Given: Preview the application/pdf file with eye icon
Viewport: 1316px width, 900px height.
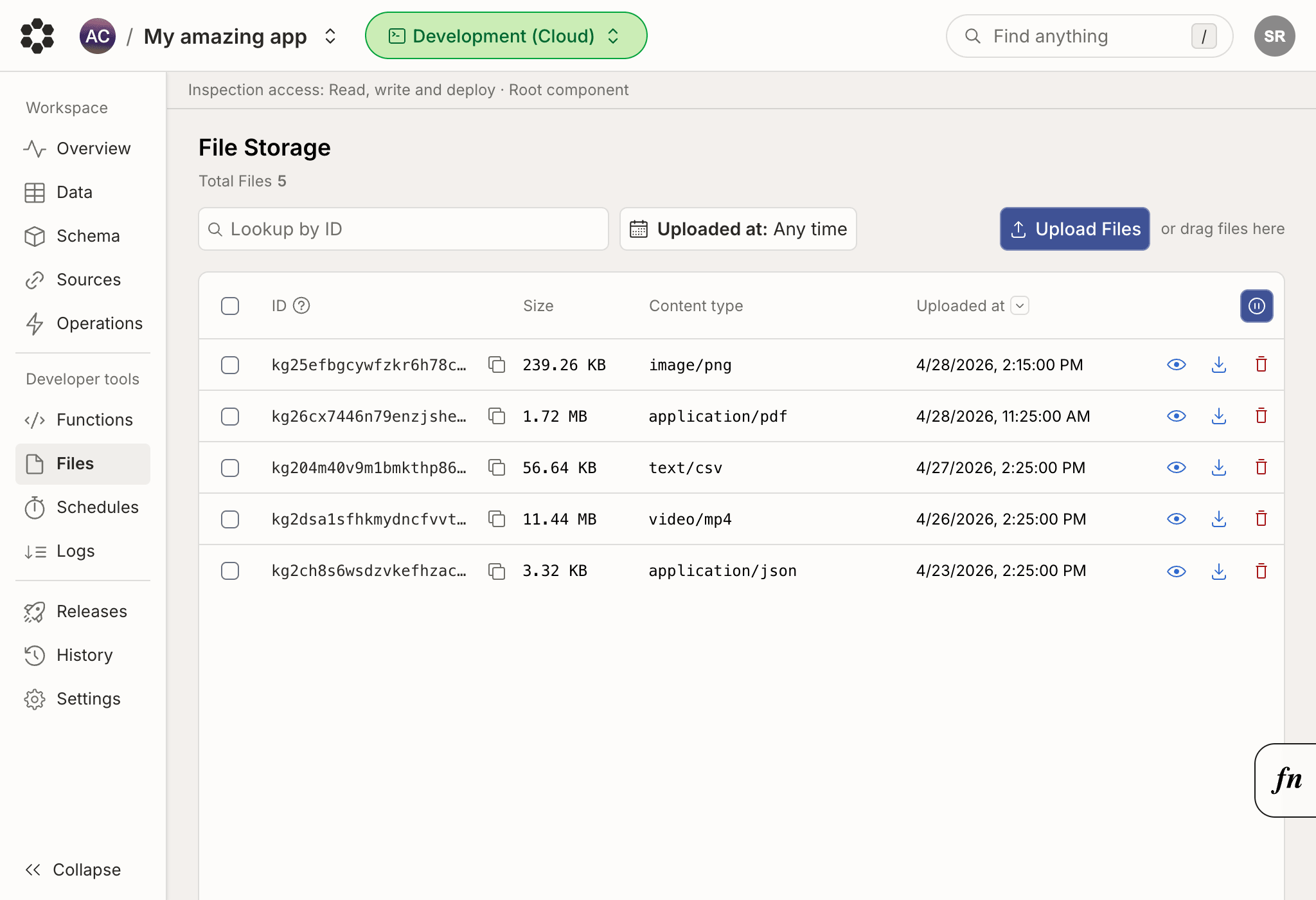Looking at the screenshot, I should pyautogui.click(x=1177, y=416).
